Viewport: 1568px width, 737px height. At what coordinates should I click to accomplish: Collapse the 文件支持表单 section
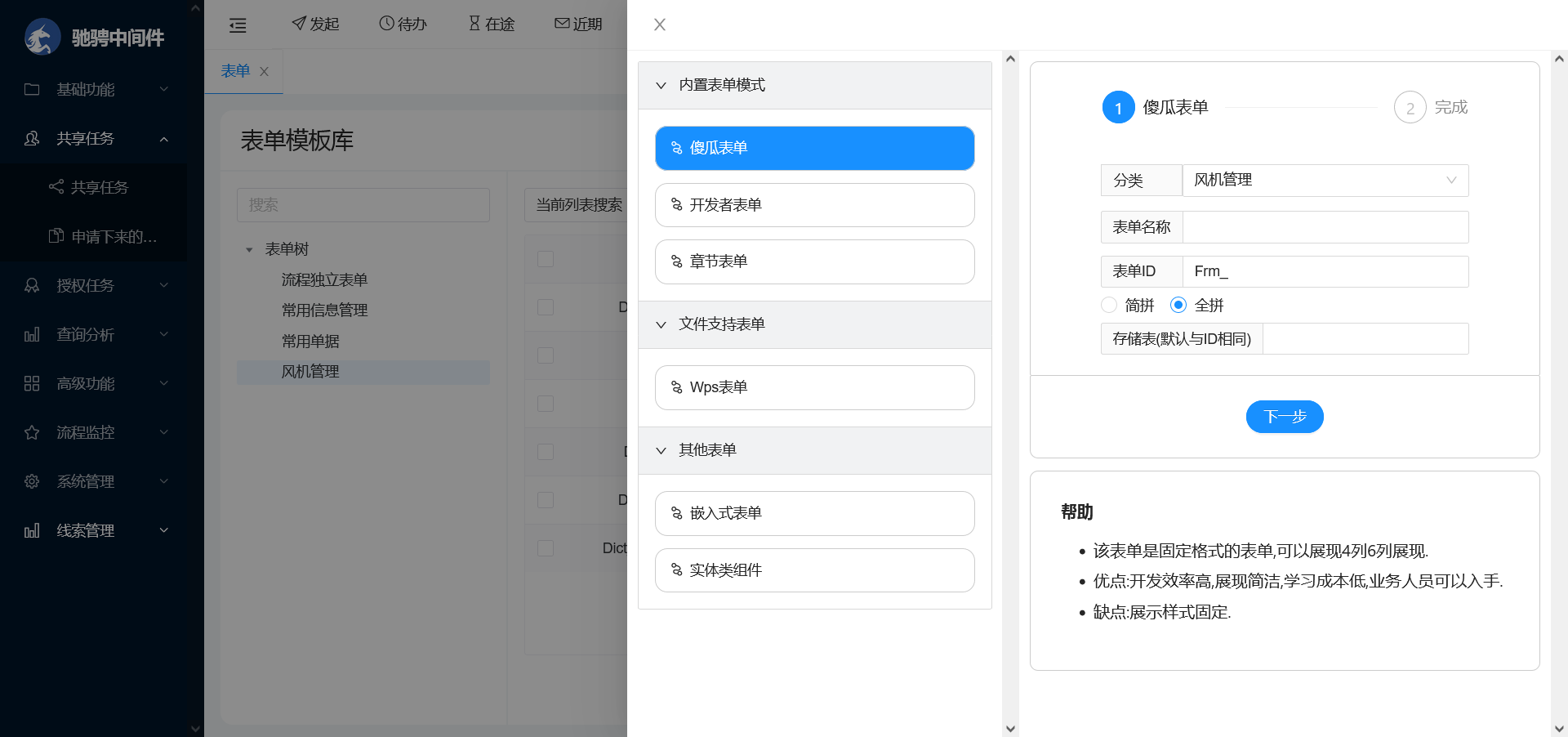click(x=661, y=324)
